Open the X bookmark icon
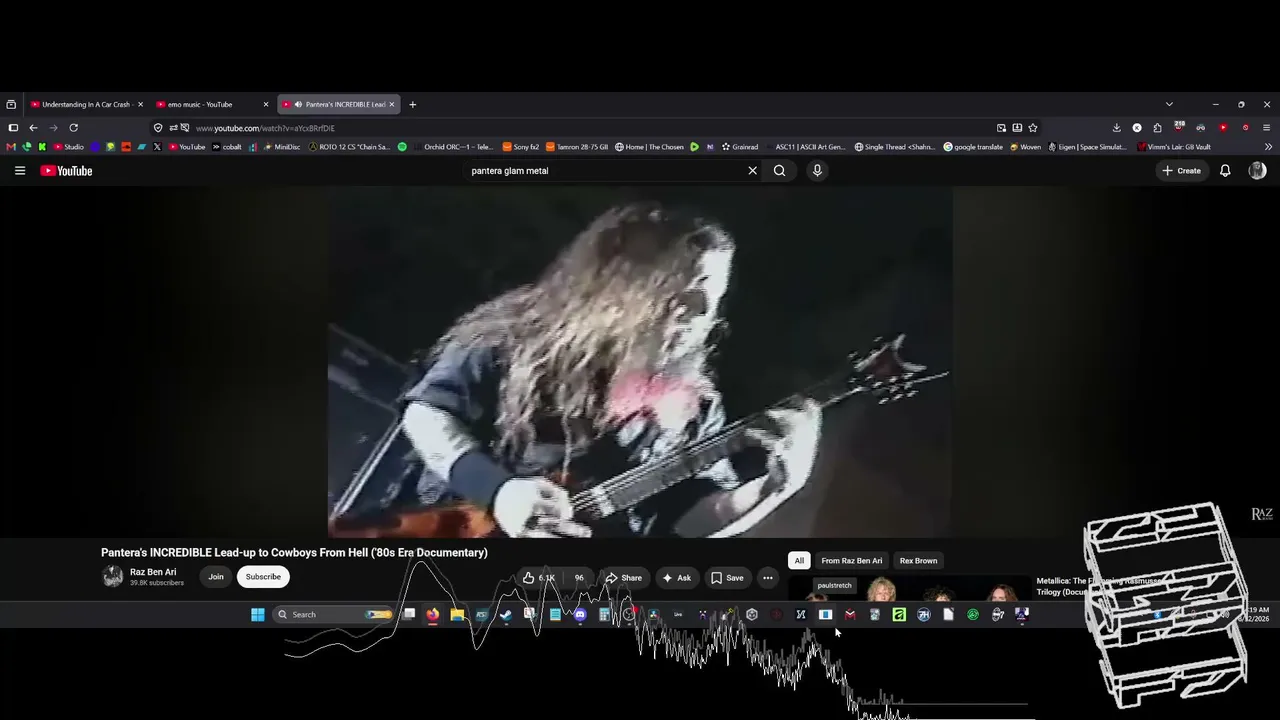Viewport: 1280px width, 720px height. [x=156, y=147]
